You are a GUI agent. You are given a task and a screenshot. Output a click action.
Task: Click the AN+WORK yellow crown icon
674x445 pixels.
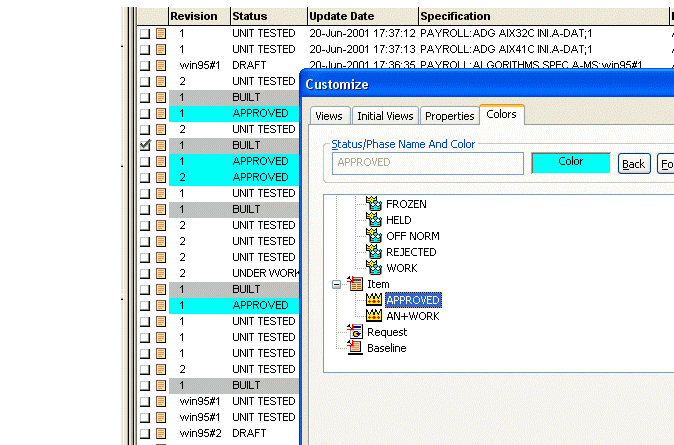[x=374, y=316]
